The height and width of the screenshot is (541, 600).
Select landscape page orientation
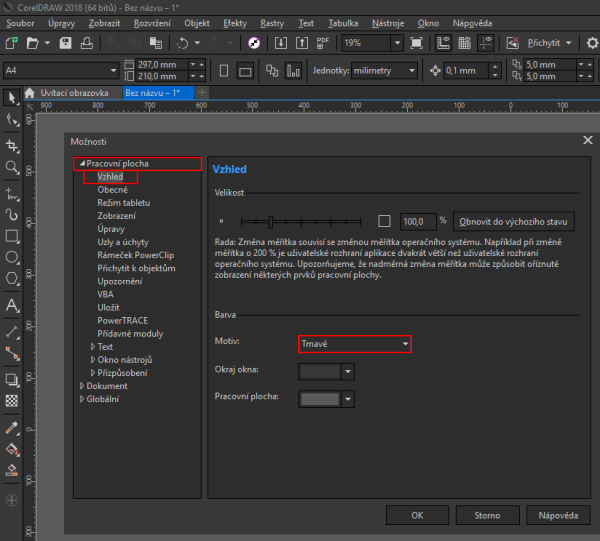click(x=245, y=71)
